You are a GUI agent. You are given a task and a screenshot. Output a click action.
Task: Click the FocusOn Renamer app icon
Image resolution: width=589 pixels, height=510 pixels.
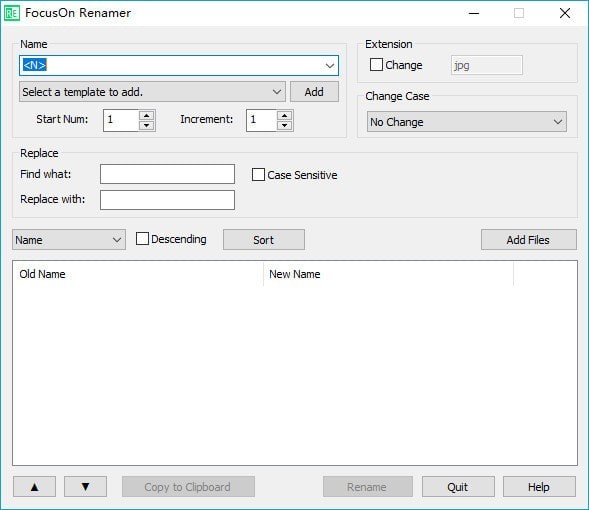point(12,14)
